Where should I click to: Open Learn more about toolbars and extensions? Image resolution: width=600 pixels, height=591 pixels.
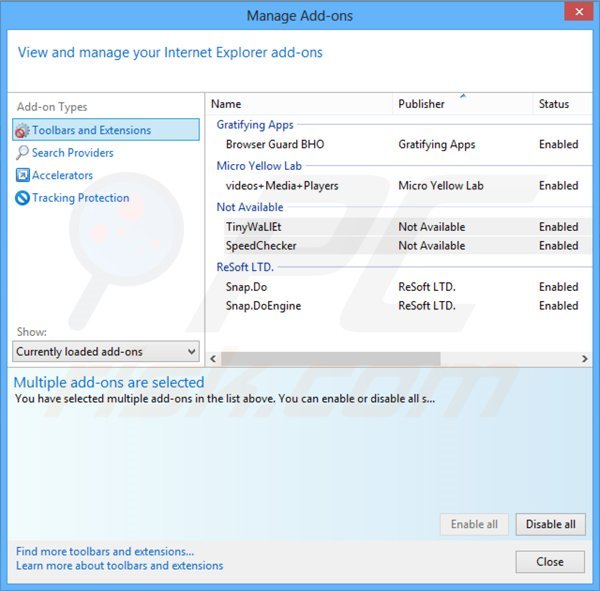pyautogui.click(x=119, y=565)
